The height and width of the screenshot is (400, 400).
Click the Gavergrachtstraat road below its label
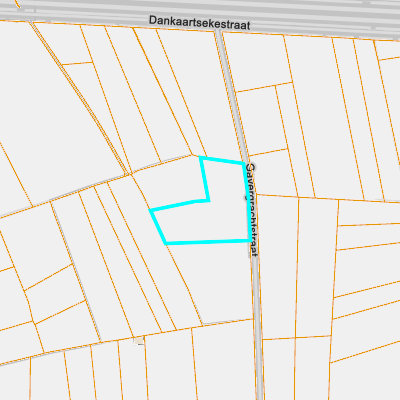(257, 327)
